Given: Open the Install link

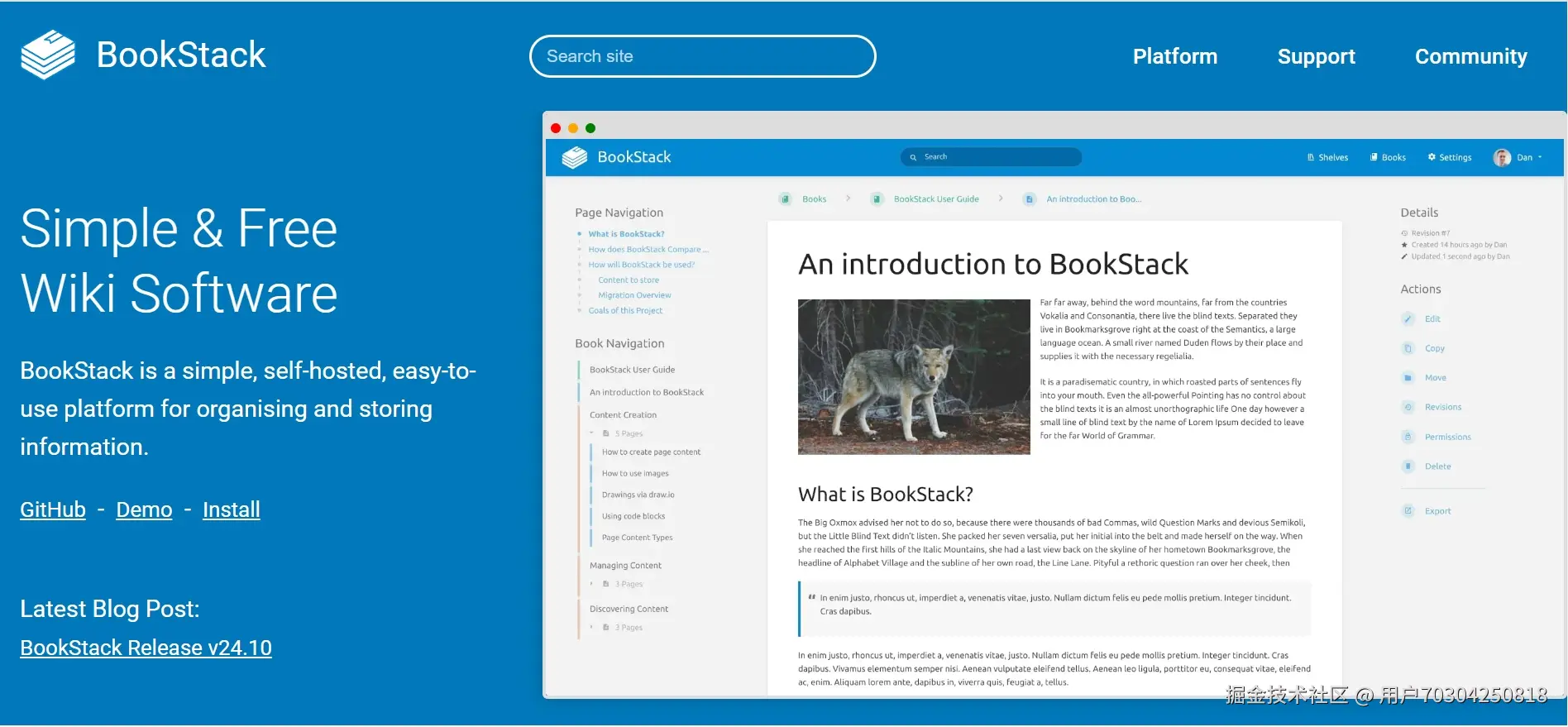Looking at the screenshot, I should [232, 509].
